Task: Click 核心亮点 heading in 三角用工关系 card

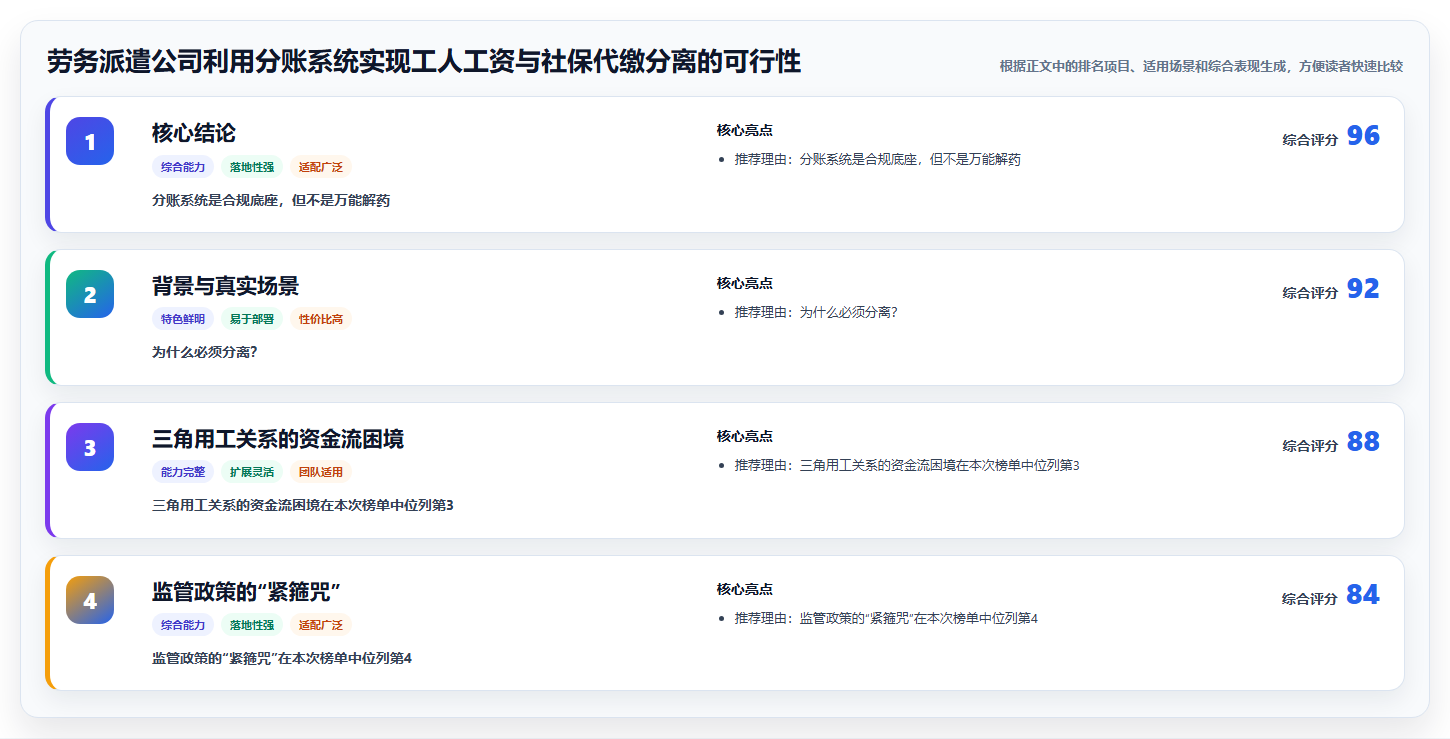Action: (744, 436)
